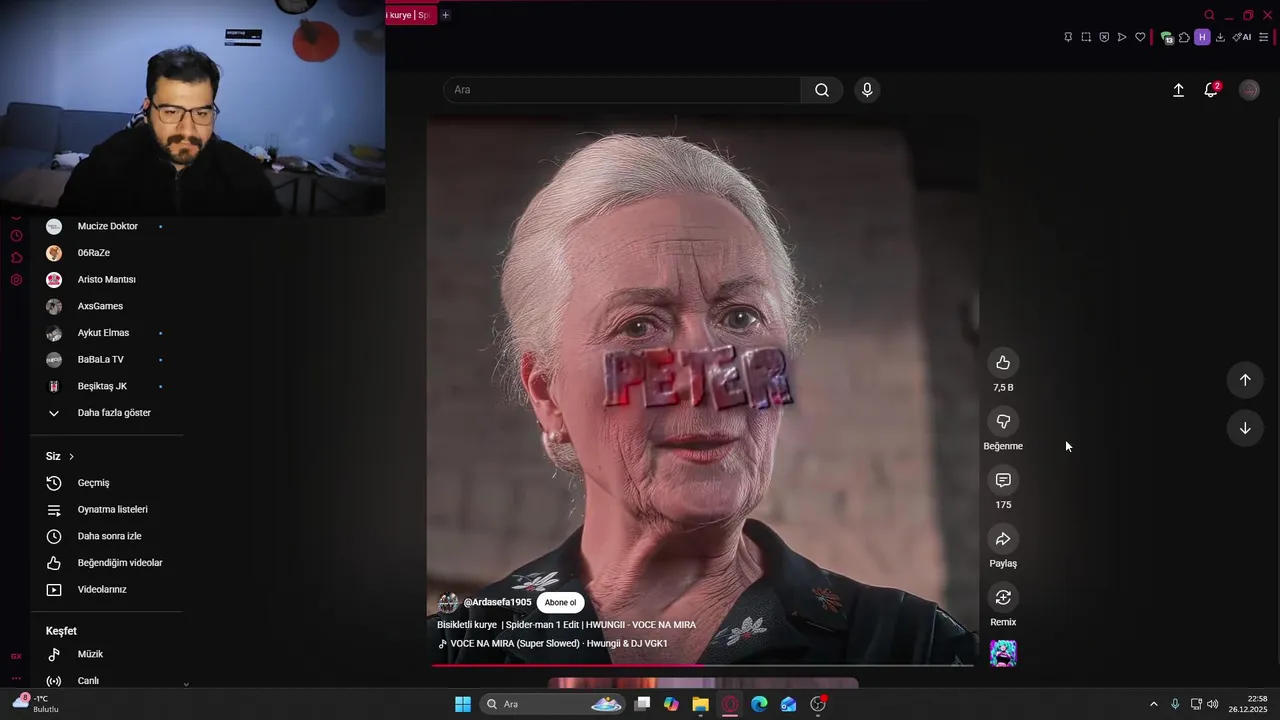
Task: Open Daha sonra izle list
Action: (107, 536)
